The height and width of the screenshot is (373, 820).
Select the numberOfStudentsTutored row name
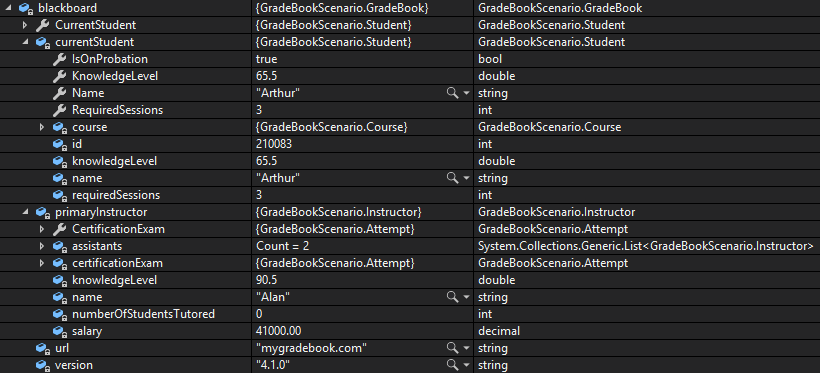[143, 314]
